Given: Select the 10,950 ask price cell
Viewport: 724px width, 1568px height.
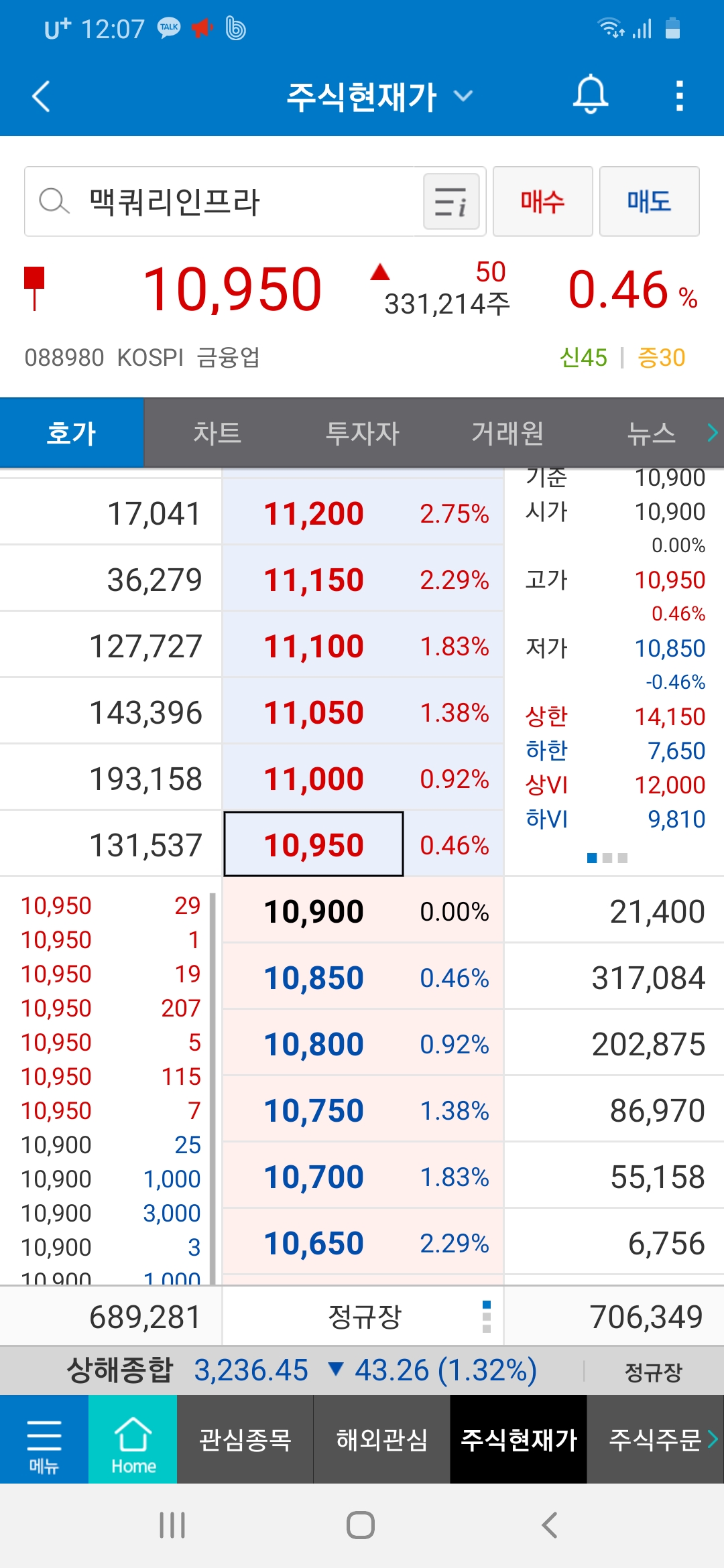Looking at the screenshot, I should click(x=314, y=844).
